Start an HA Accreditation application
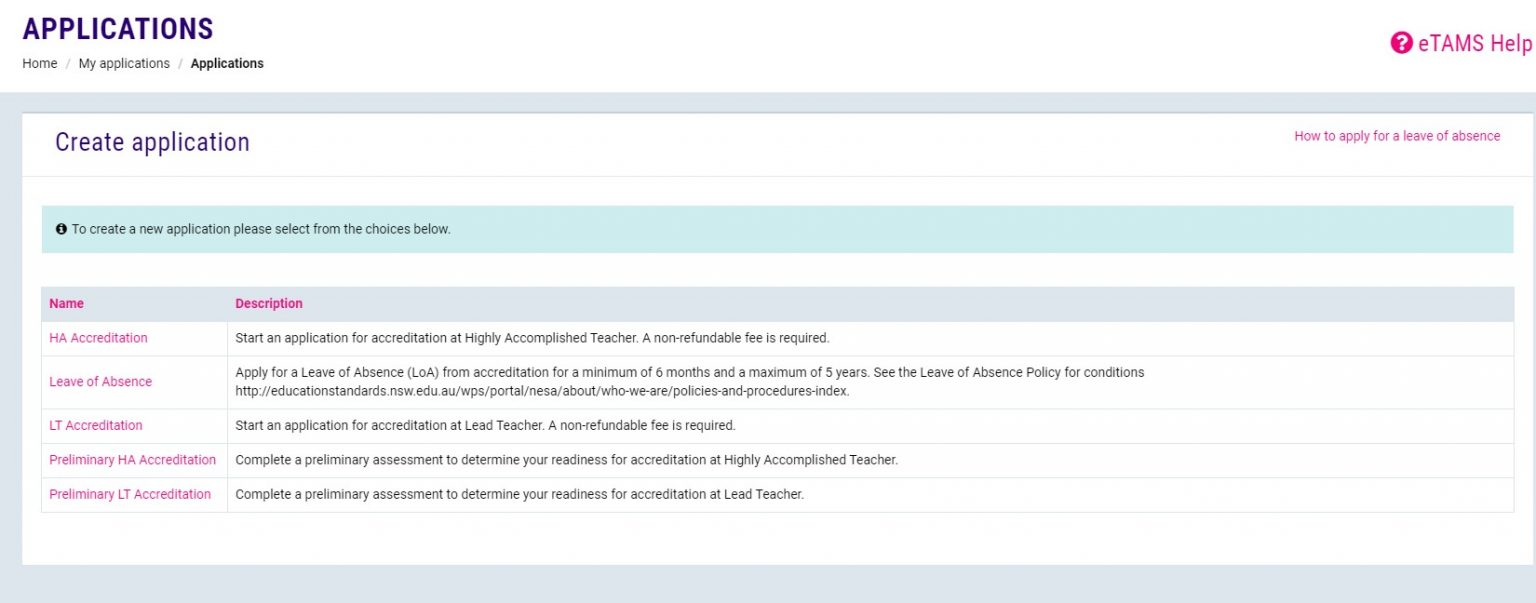1536x603 pixels. (x=98, y=338)
